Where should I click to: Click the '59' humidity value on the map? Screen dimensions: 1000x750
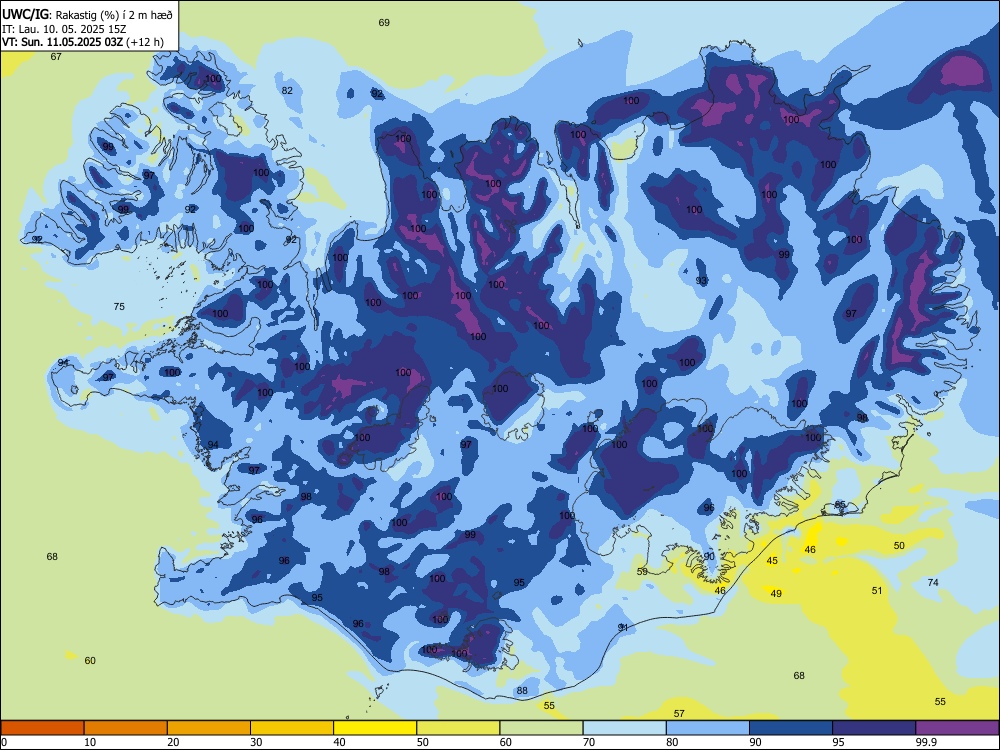coord(642,571)
